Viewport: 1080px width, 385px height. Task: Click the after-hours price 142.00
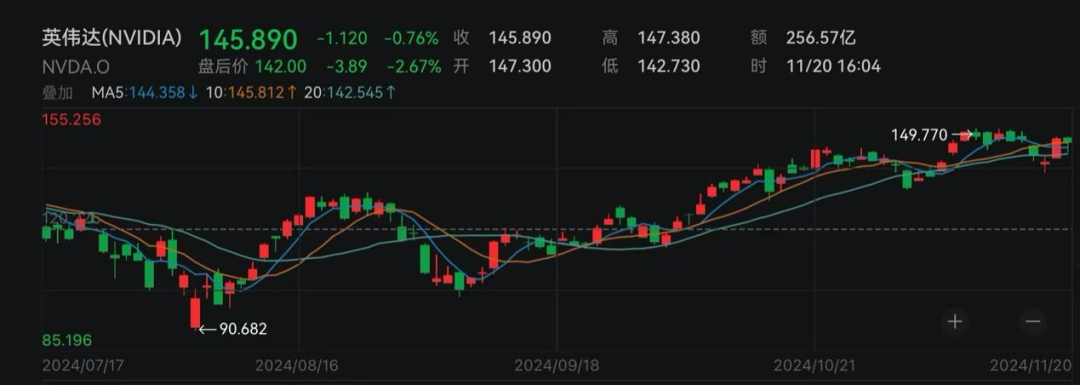(281, 66)
